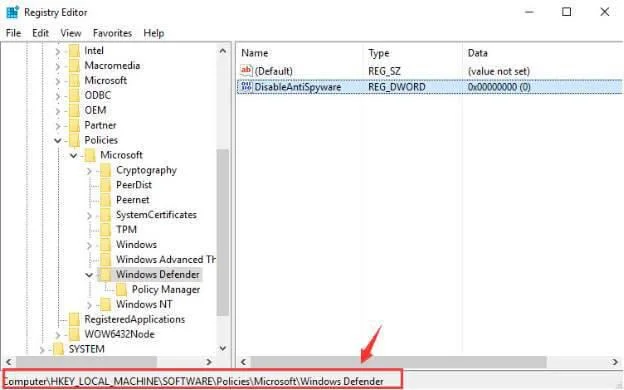Maximize the Registry Editor window

(x=566, y=12)
